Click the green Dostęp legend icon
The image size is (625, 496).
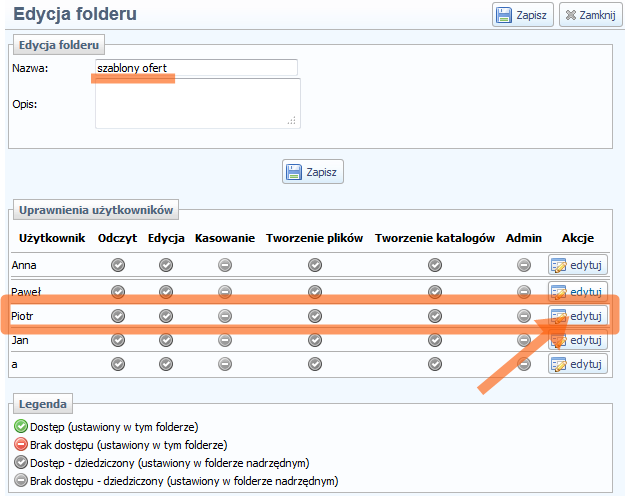click(20, 427)
